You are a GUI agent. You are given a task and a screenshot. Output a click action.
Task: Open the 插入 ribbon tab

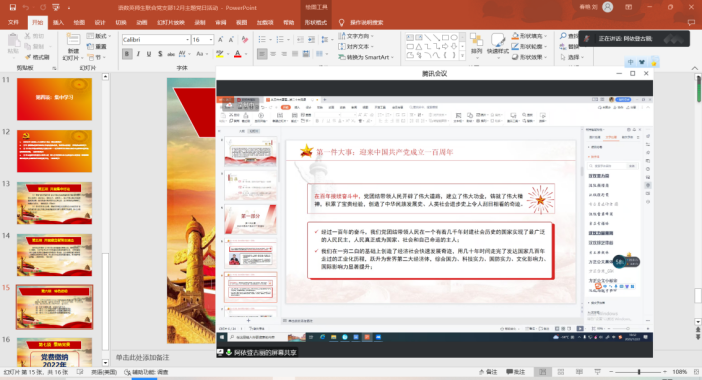click(58, 22)
